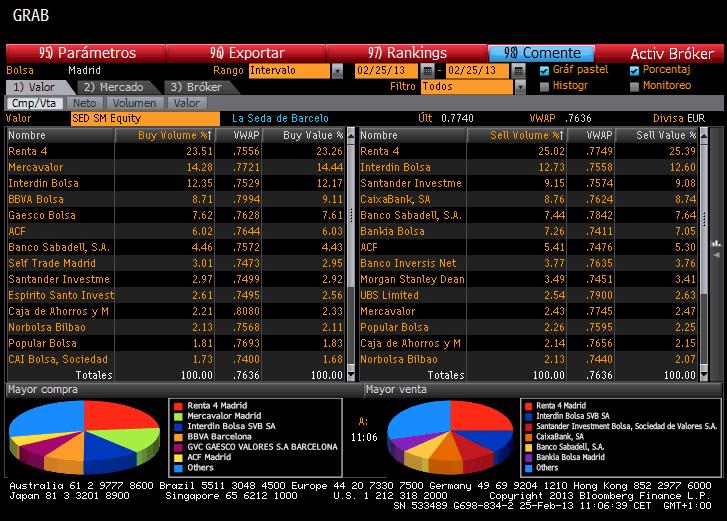
Task: Click green Mercavalor Madrid legend swatch
Action: [x=178, y=416]
